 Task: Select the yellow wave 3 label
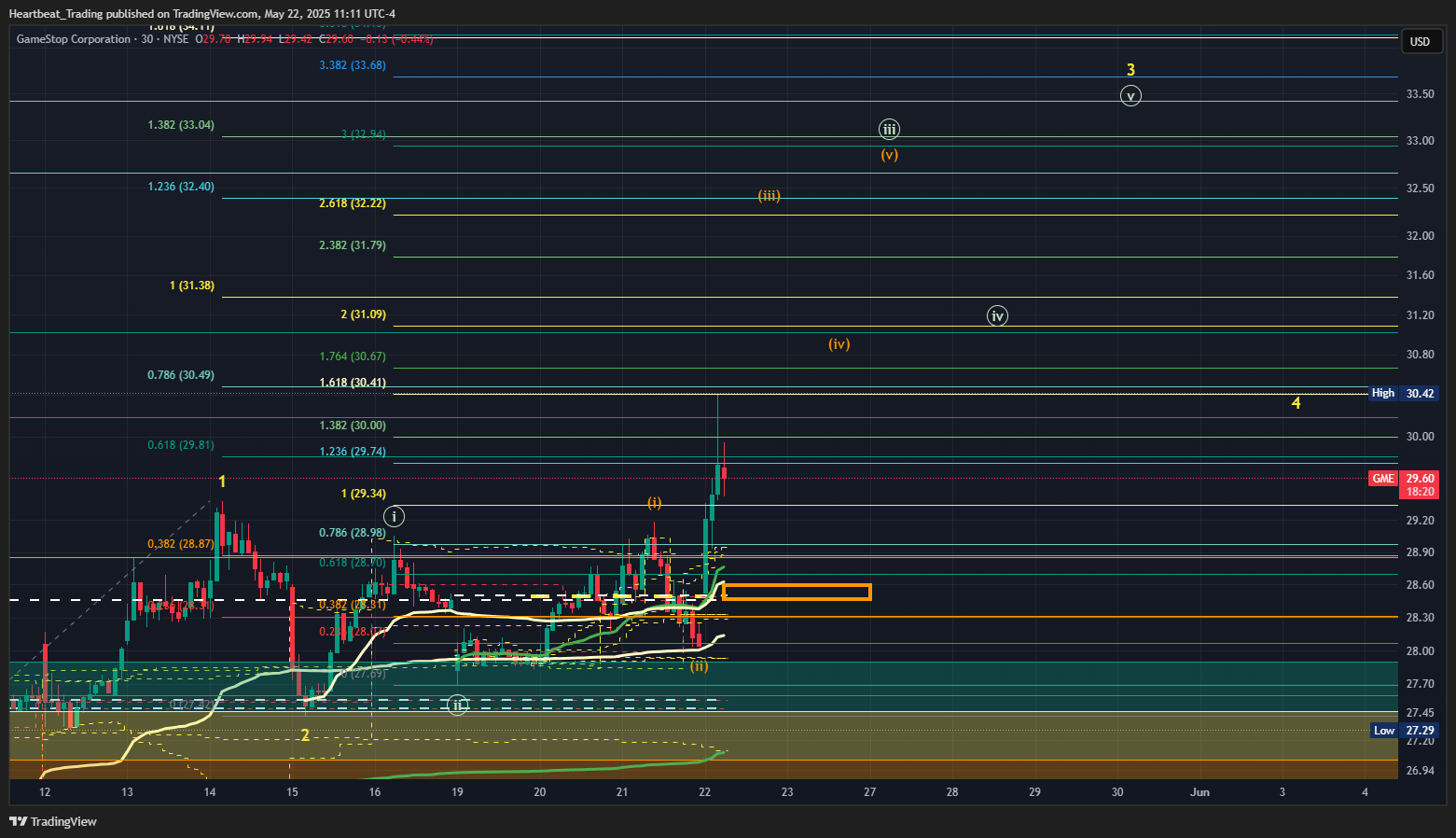click(x=1130, y=70)
